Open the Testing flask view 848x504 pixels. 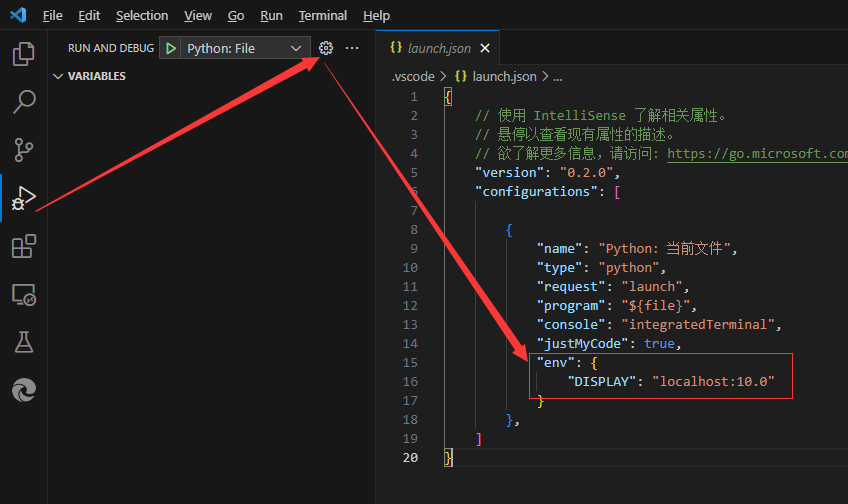point(23,342)
